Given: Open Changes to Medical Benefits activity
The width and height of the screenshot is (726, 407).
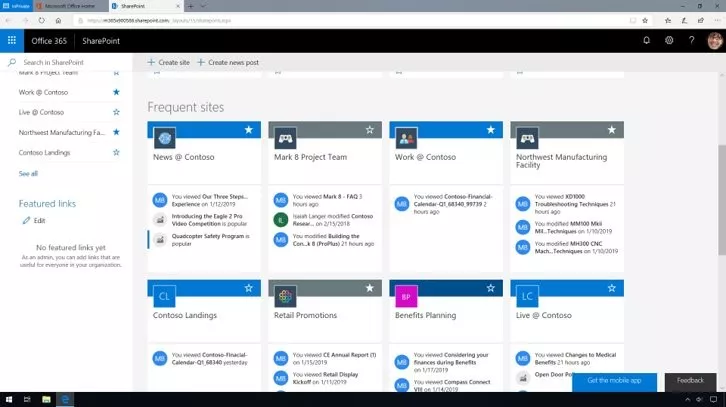Looking at the screenshot, I should pyautogui.click(x=576, y=358).
